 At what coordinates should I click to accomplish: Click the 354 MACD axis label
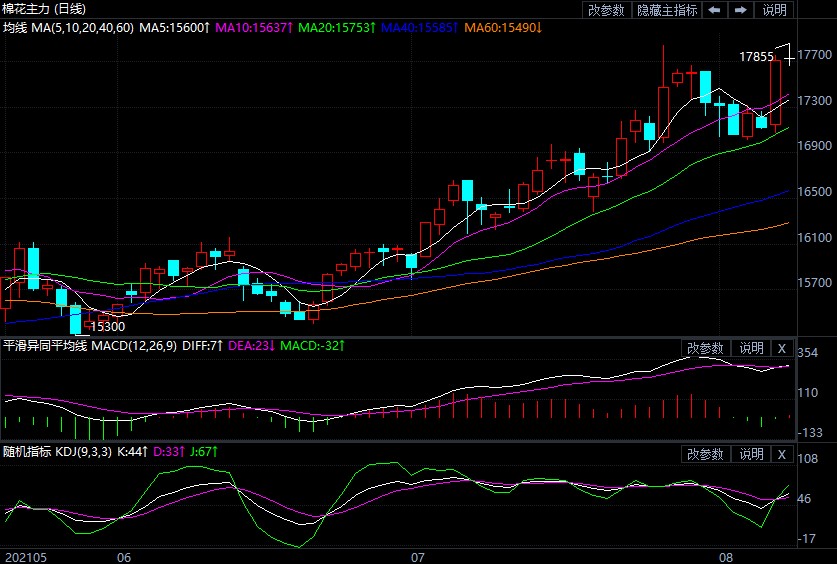click(808, 353)
